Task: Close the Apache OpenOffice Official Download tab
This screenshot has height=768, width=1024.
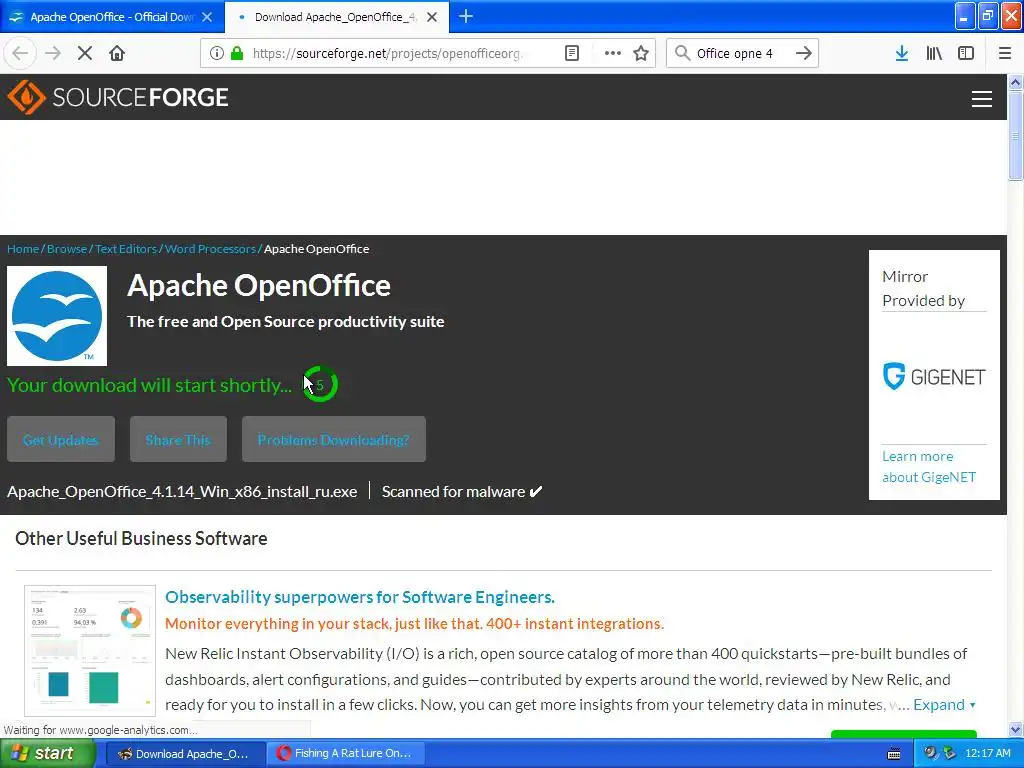Action: click(207, 17)
